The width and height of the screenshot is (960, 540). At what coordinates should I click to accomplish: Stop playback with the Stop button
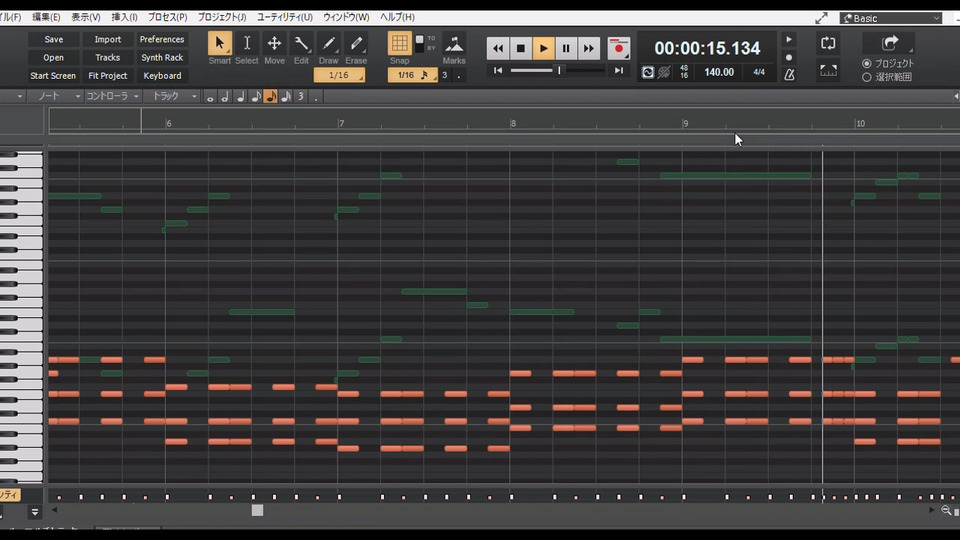click(521, 48)
